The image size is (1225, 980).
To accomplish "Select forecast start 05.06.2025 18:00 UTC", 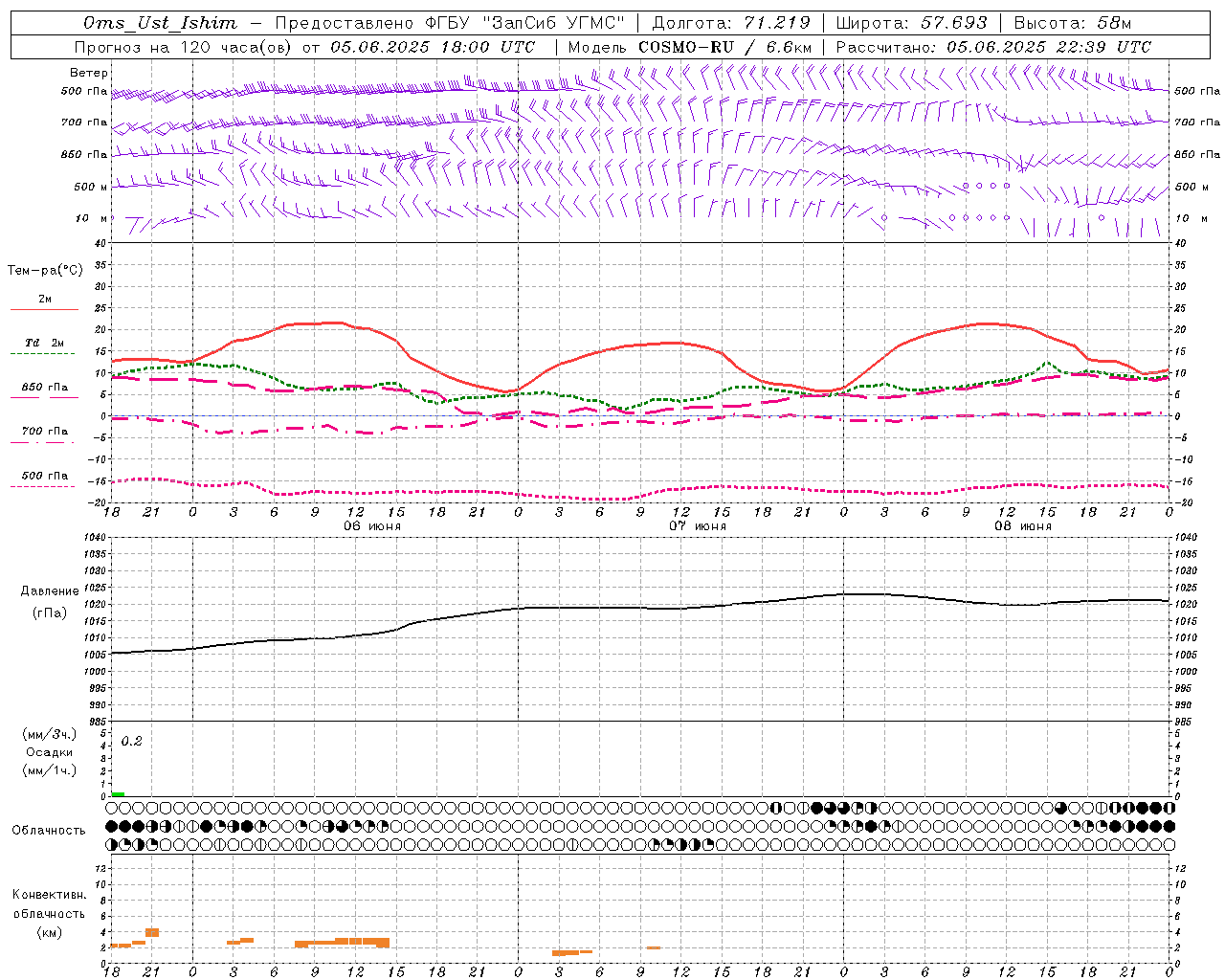I will 433,47.
